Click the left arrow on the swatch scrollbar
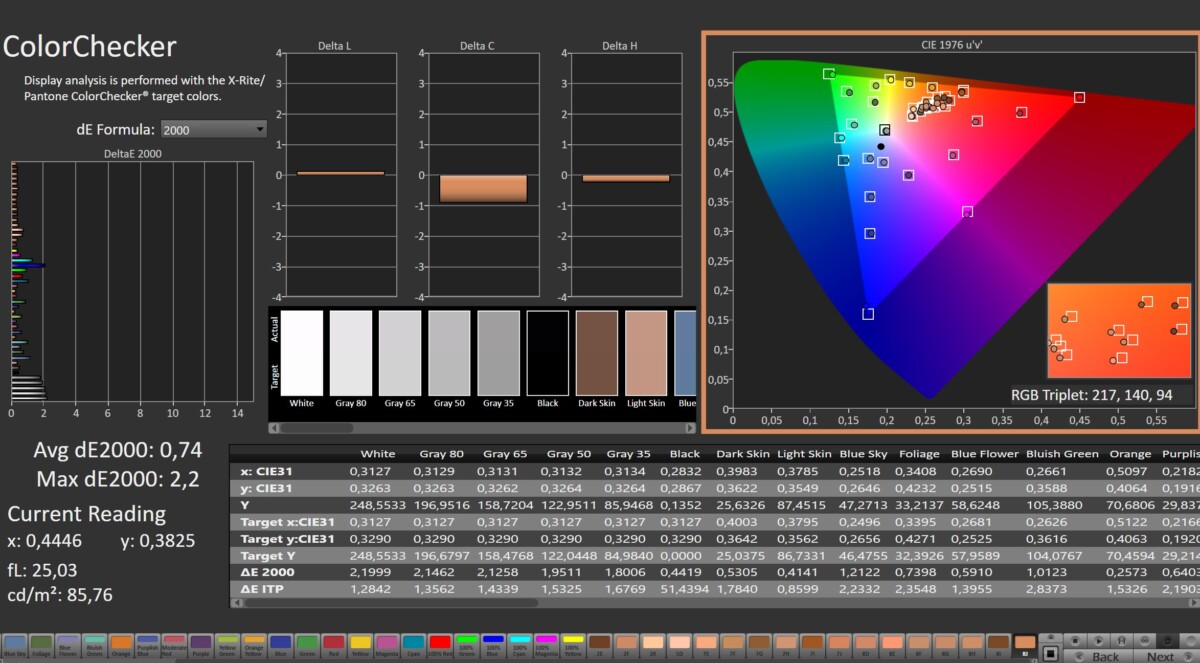This screenshot has height=663, width=1200. [275, 427]
